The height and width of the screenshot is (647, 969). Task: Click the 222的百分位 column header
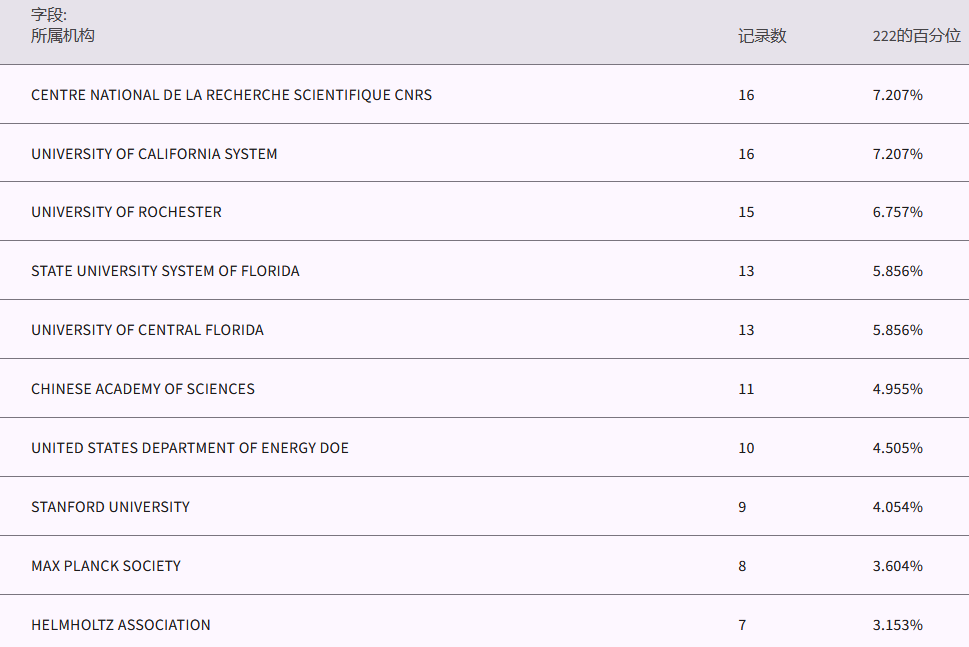[x=916, y=36]
